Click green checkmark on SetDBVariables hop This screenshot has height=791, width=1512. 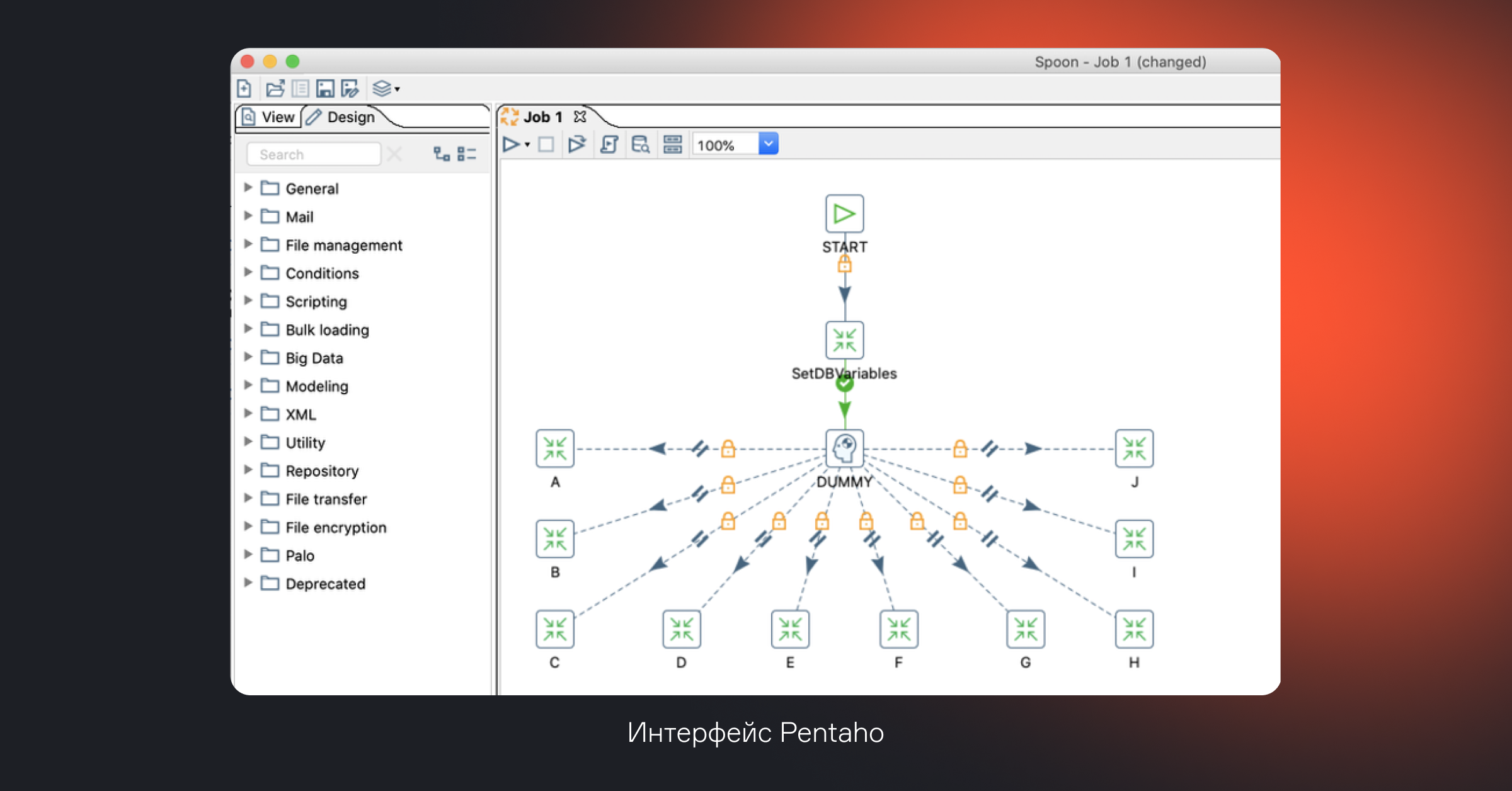click(x=845, y=382)
